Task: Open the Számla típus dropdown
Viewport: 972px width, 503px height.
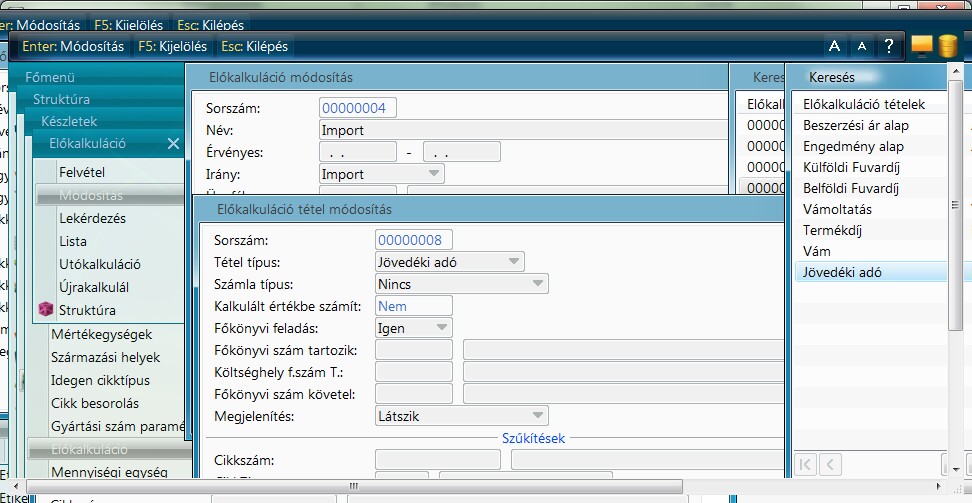Action: pyautogui.click(x=462, y=284)
